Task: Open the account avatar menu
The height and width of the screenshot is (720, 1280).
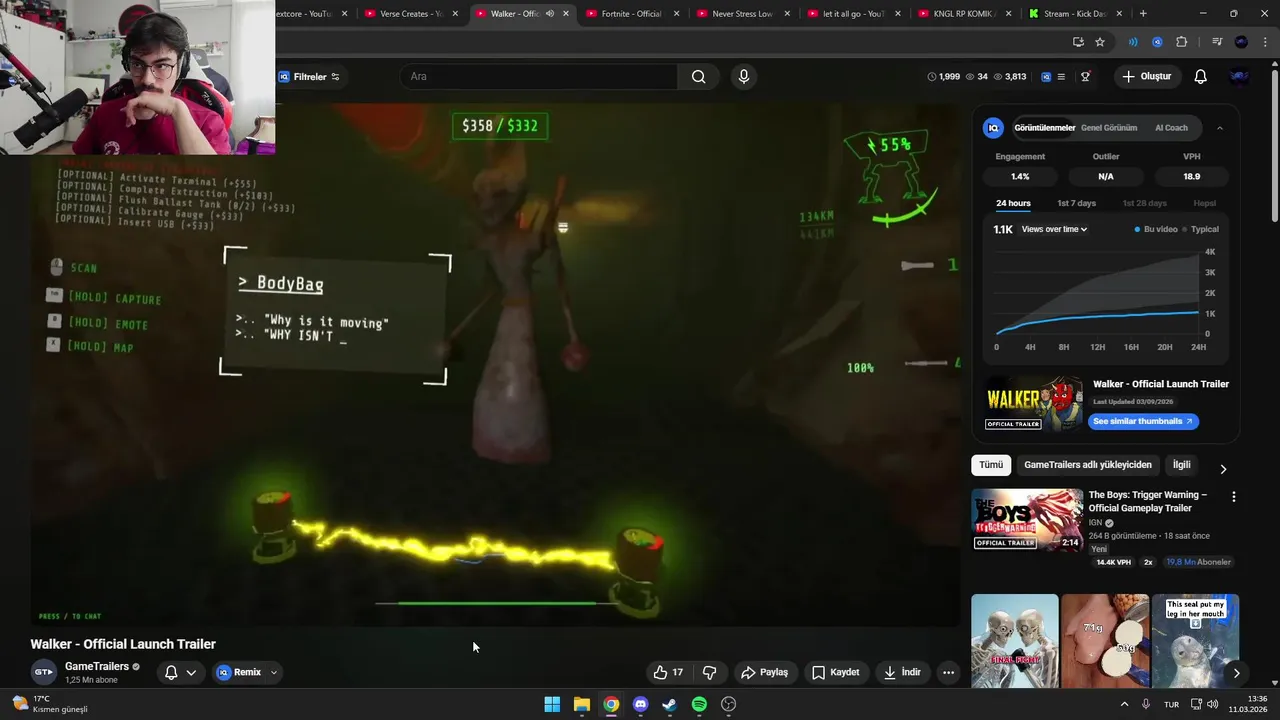Action: [x=1239, y=76]
